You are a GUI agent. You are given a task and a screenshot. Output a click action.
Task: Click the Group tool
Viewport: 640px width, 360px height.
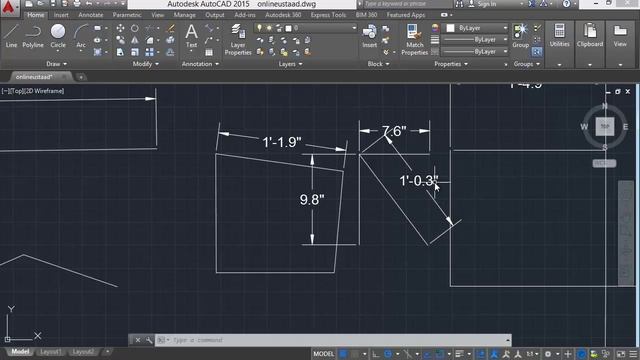pyautogui.click(x=520, y=36)
